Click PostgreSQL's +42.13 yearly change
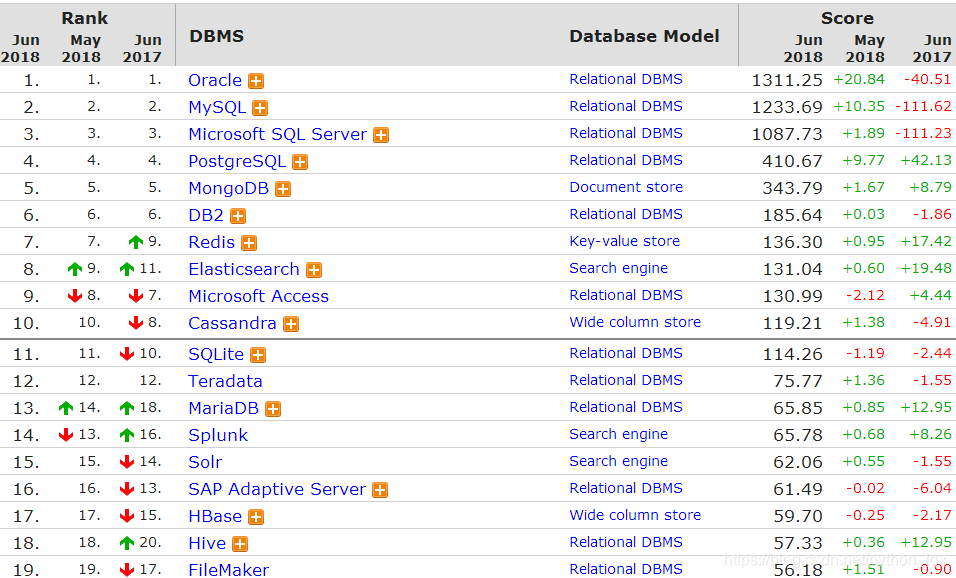The width and height of the screenshot is (956, 578). coord(926,160)
